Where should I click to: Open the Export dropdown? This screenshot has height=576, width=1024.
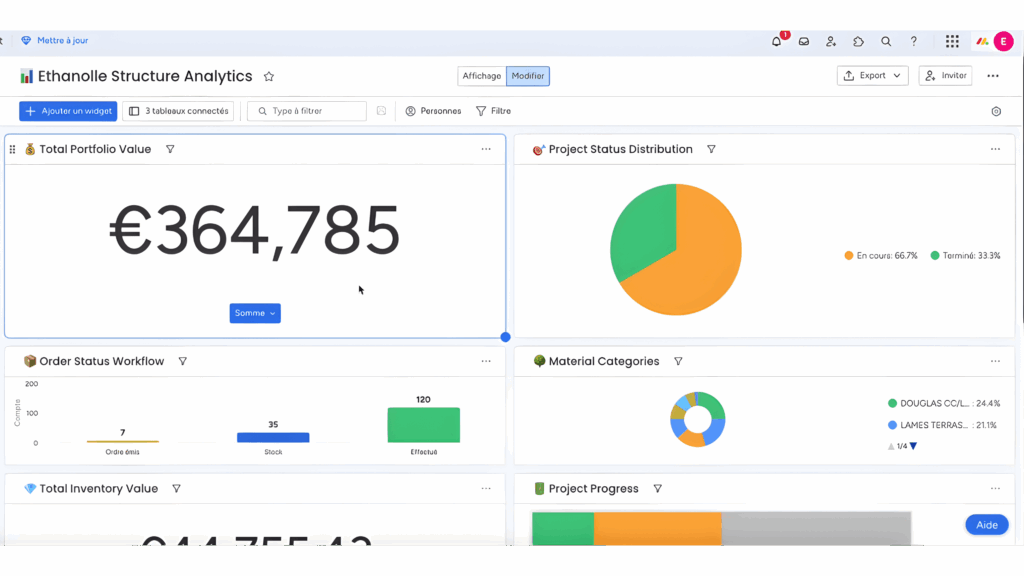pos(872,76)
